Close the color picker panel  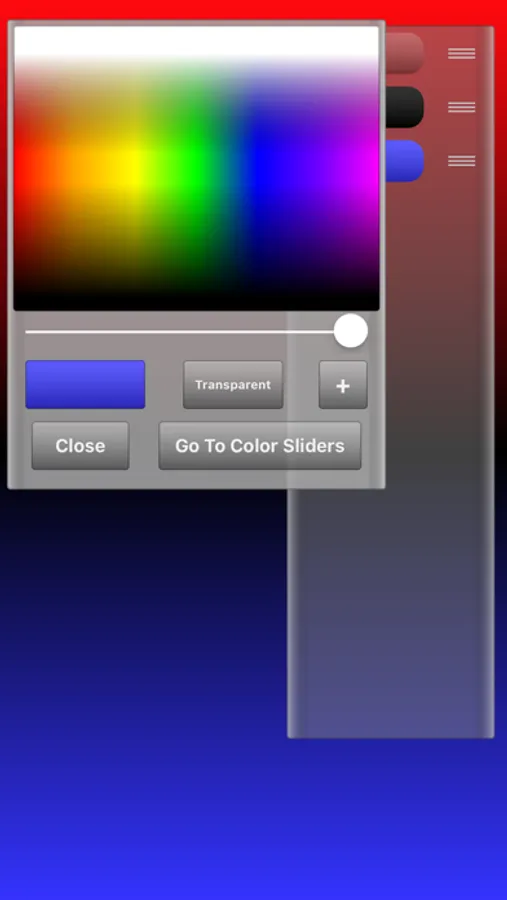(80, 446)
